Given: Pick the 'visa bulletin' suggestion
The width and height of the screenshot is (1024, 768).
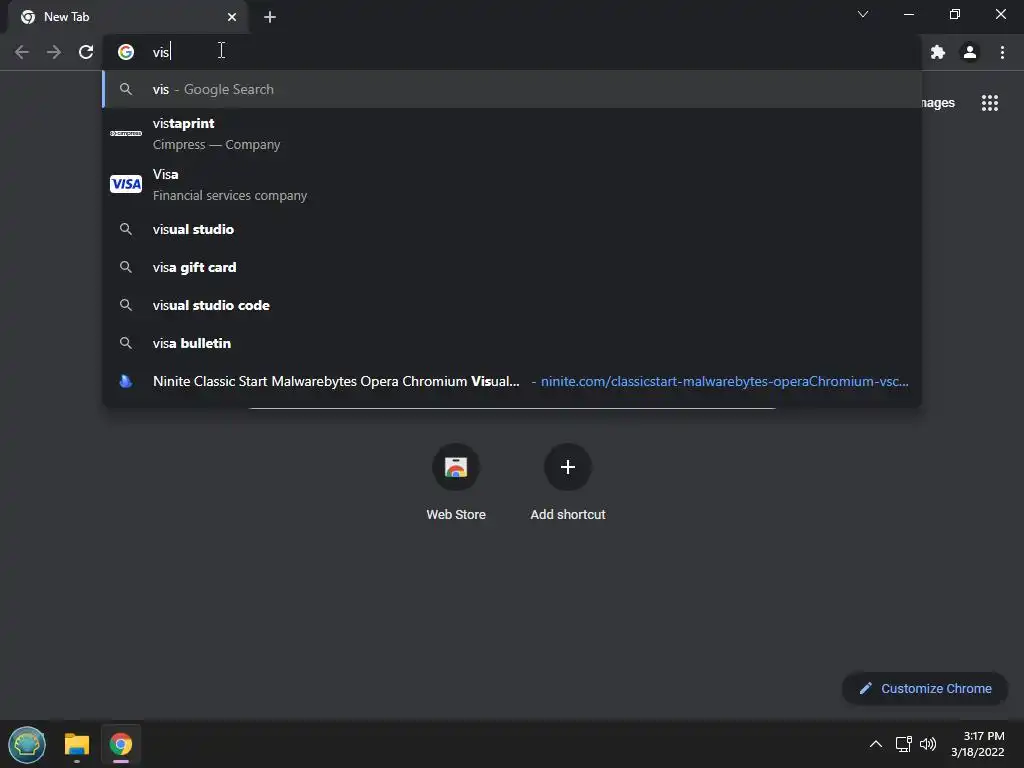Looking at the screenshot, I should [512, 343].
